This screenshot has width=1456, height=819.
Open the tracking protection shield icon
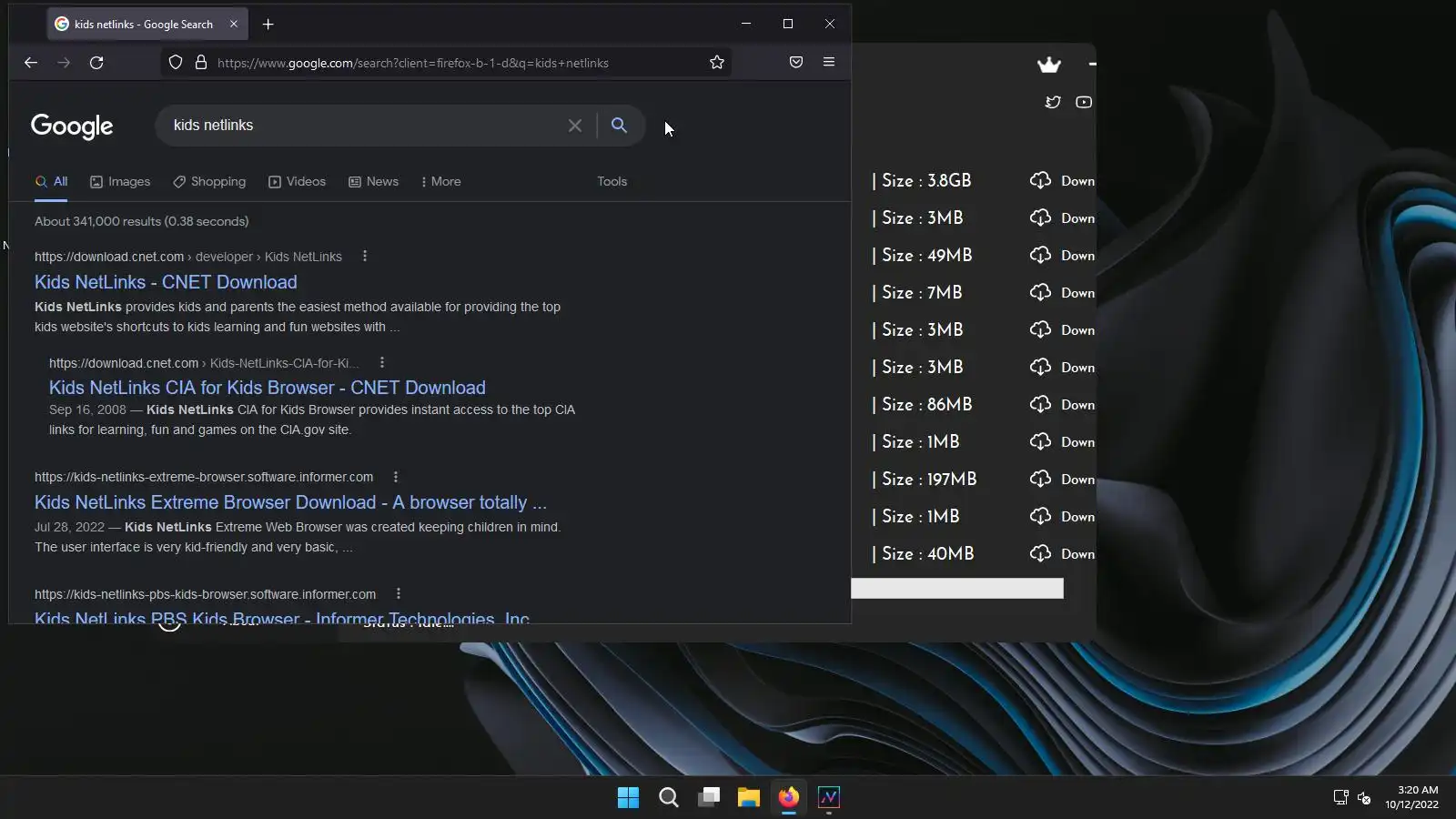coord(176,63)
